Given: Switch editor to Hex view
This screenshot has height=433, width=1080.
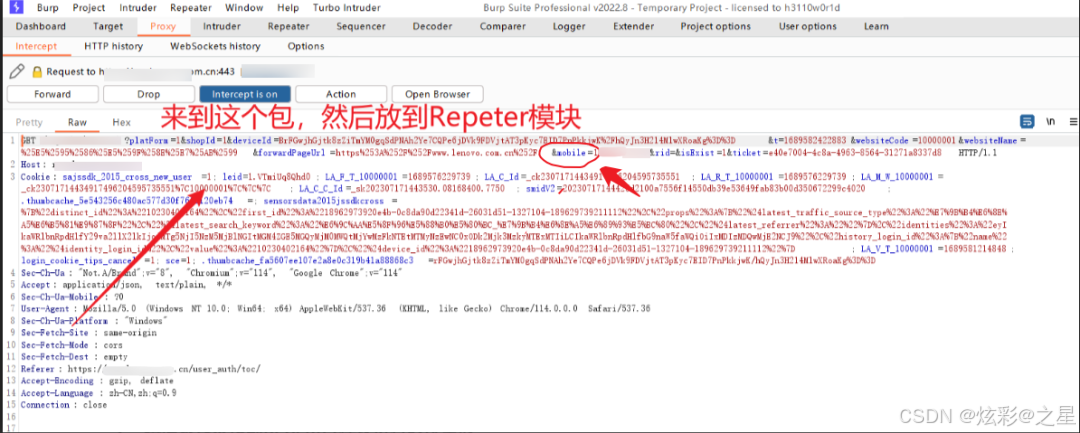Looking at the screenshot, I should (x=122, y=122).
